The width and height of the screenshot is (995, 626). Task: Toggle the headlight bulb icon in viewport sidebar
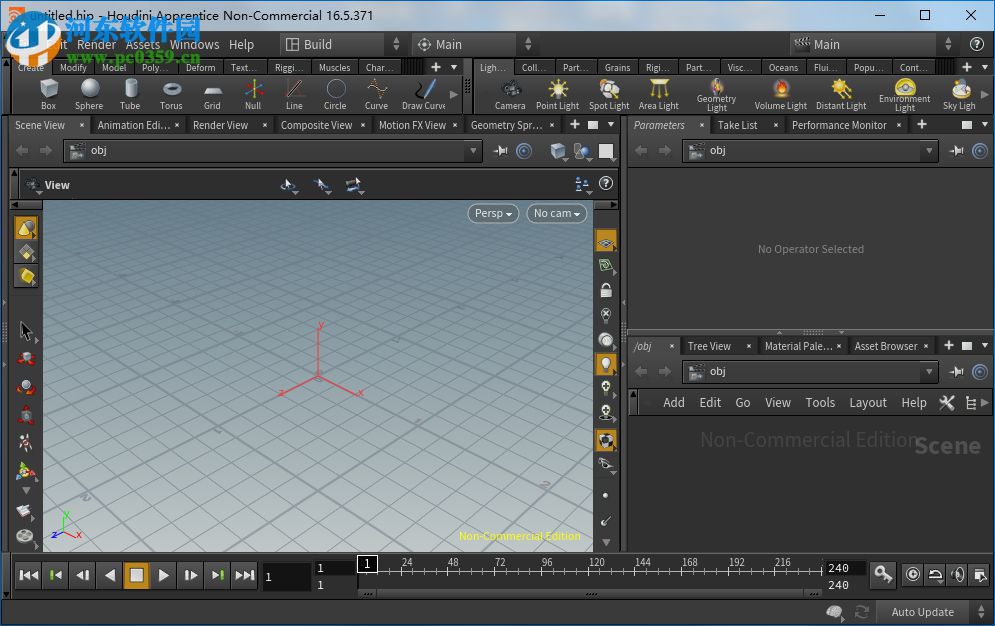[x=606, y=365]
